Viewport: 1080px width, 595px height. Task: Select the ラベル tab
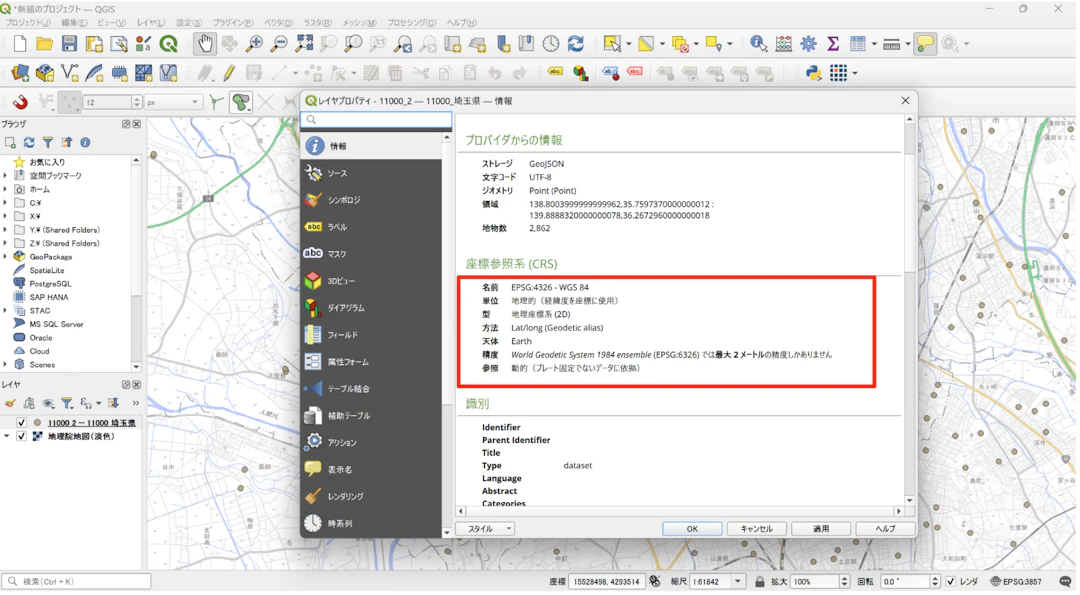pyautogui.click(x=371, y=227)
